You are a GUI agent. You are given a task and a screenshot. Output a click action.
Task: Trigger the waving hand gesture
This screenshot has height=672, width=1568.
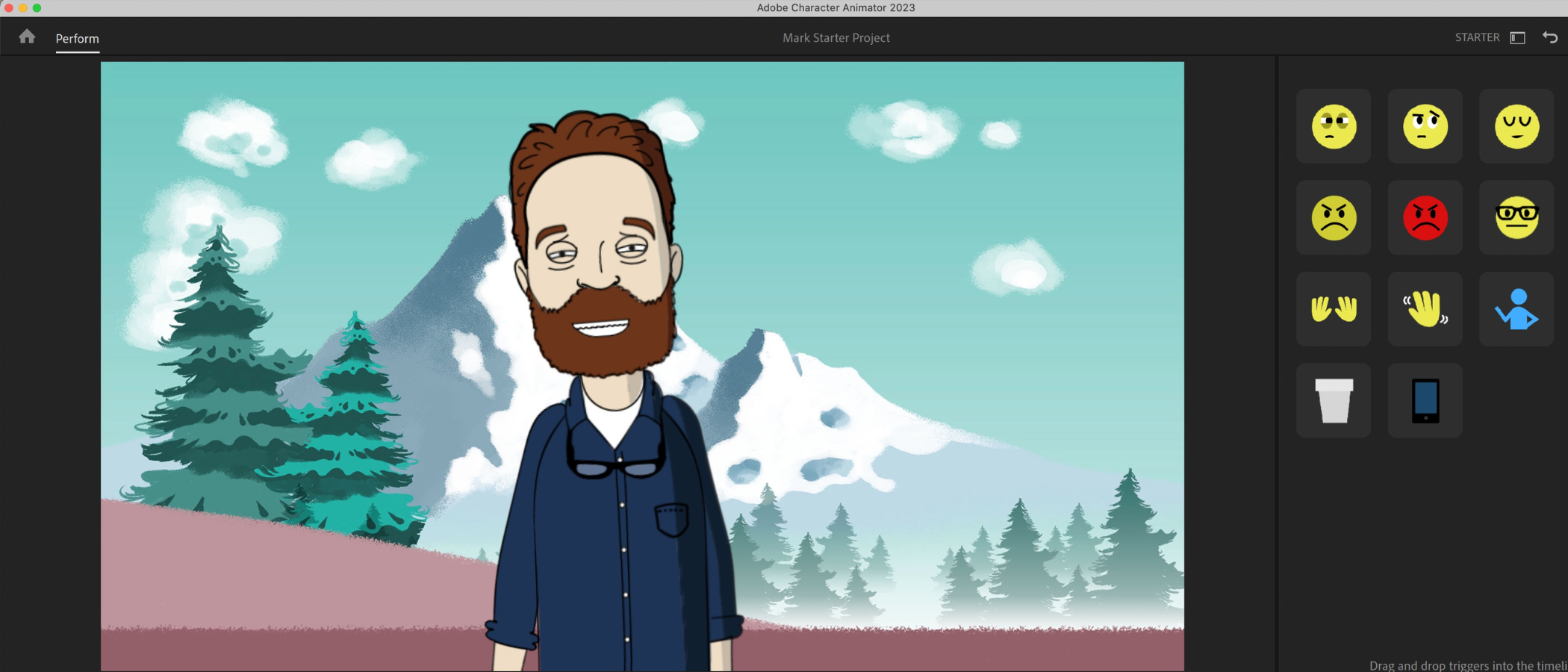(x=1425, y=309)
